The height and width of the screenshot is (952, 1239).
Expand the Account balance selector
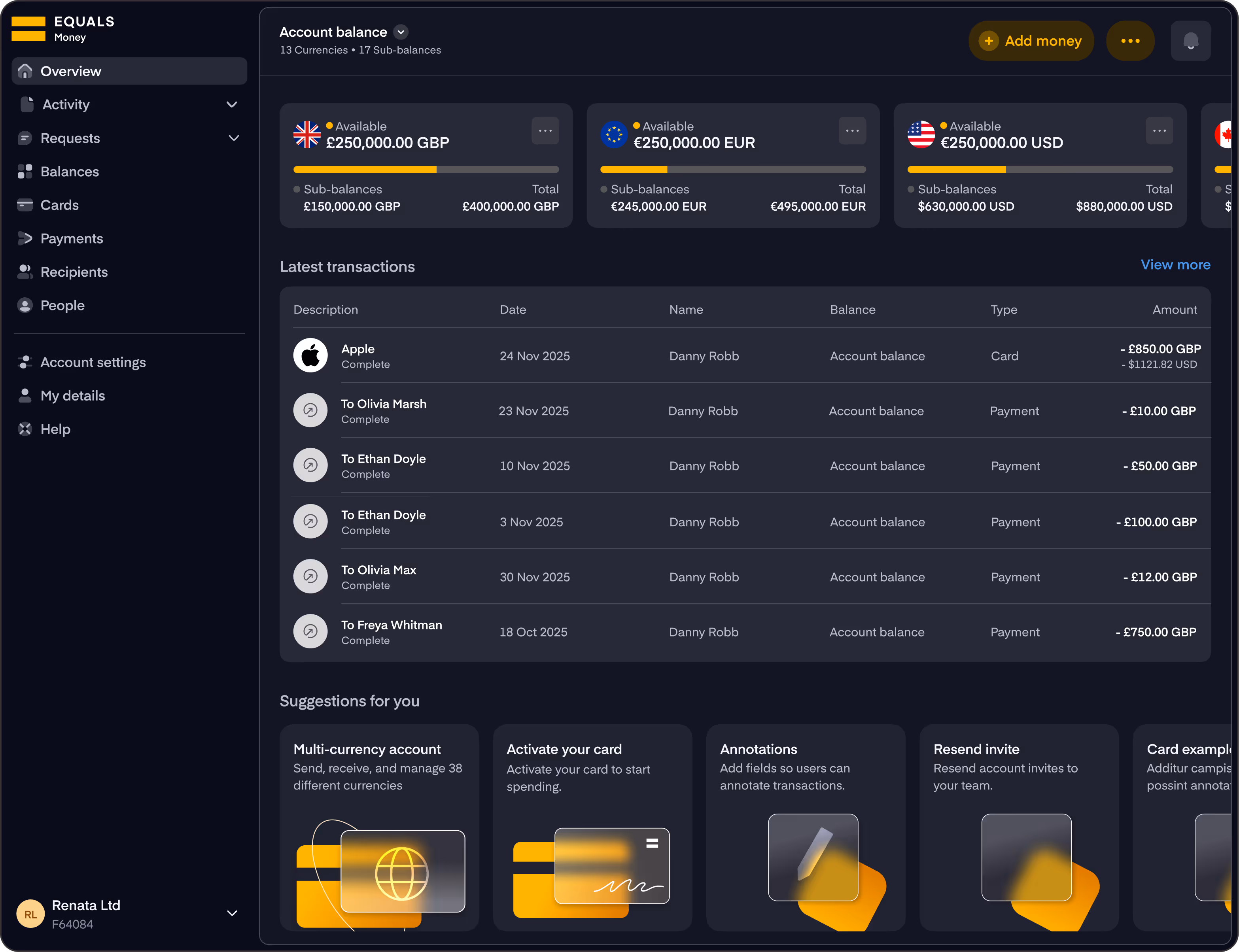click(401, 32)
